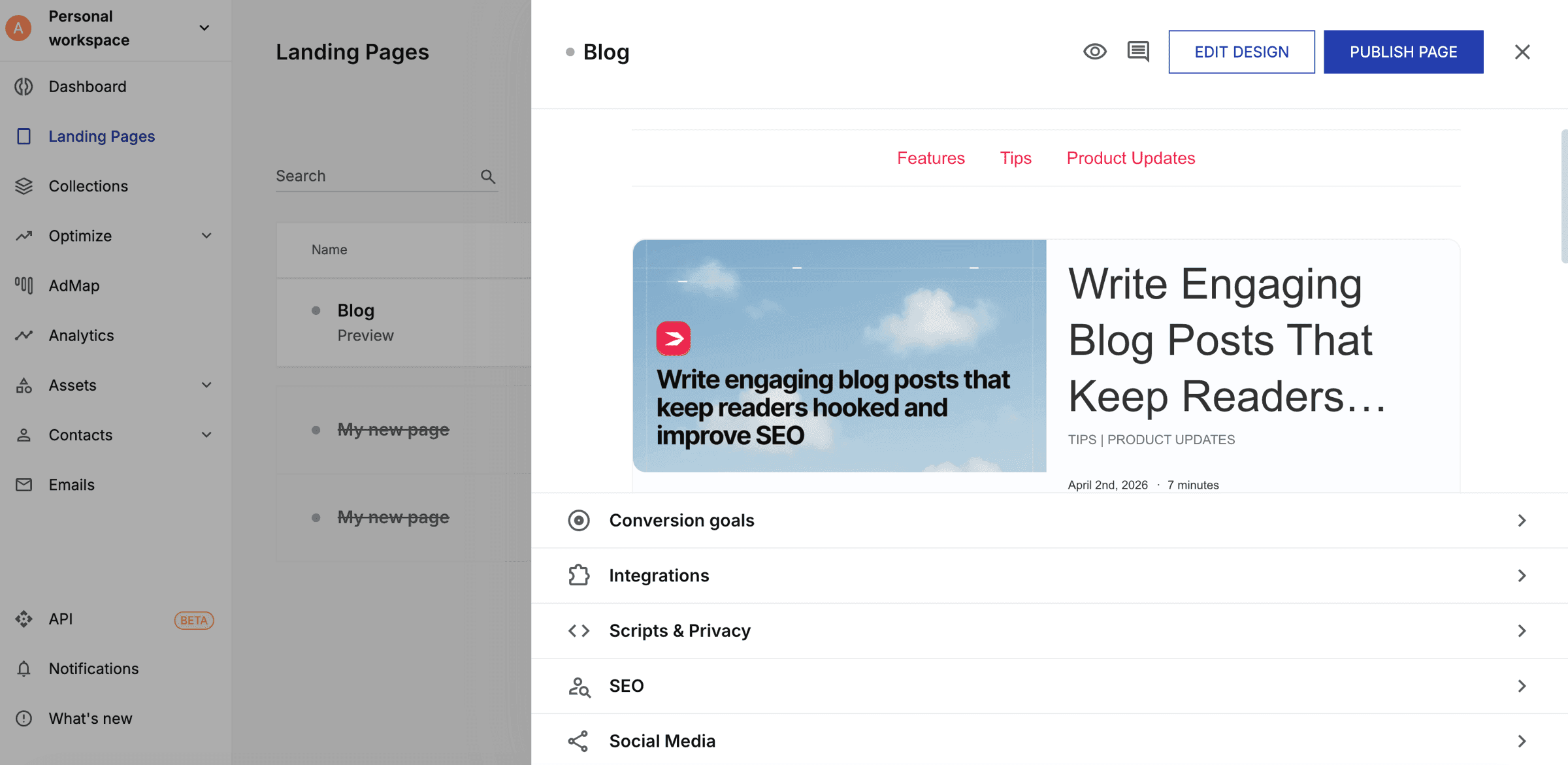Image resolution: width=1568 pixels, height=765 pixels.
Task: Open the Notifications bell icon
Action: click(x=24, y=668)
